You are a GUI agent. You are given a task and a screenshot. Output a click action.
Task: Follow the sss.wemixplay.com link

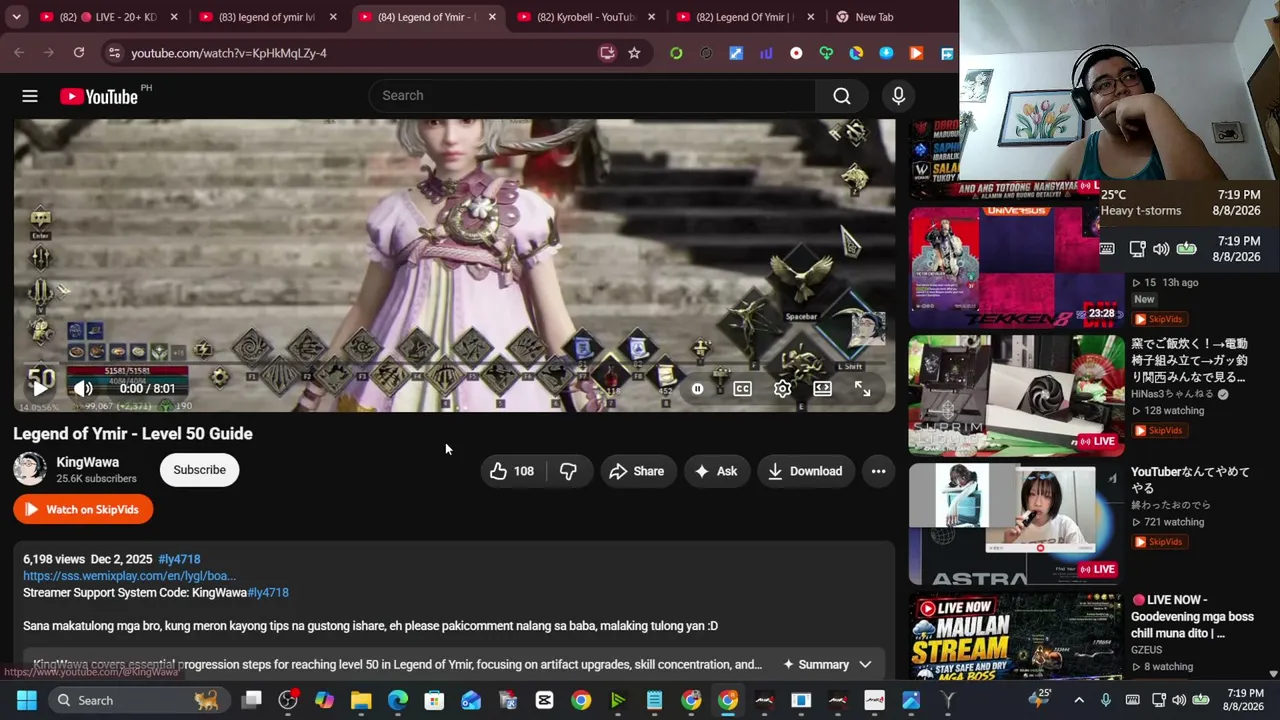129,576
